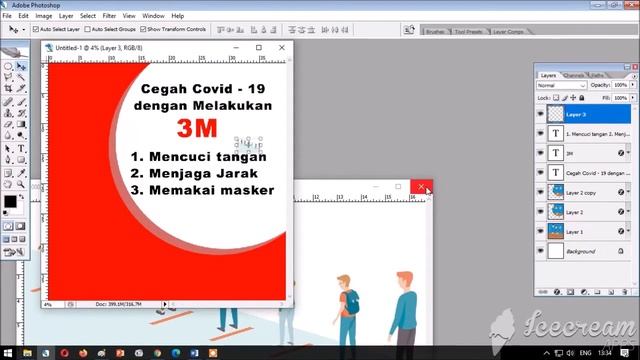Viewport: 640px width, 360px height.
Task: Expand effects of Layer 2
Action: (628, 211)
